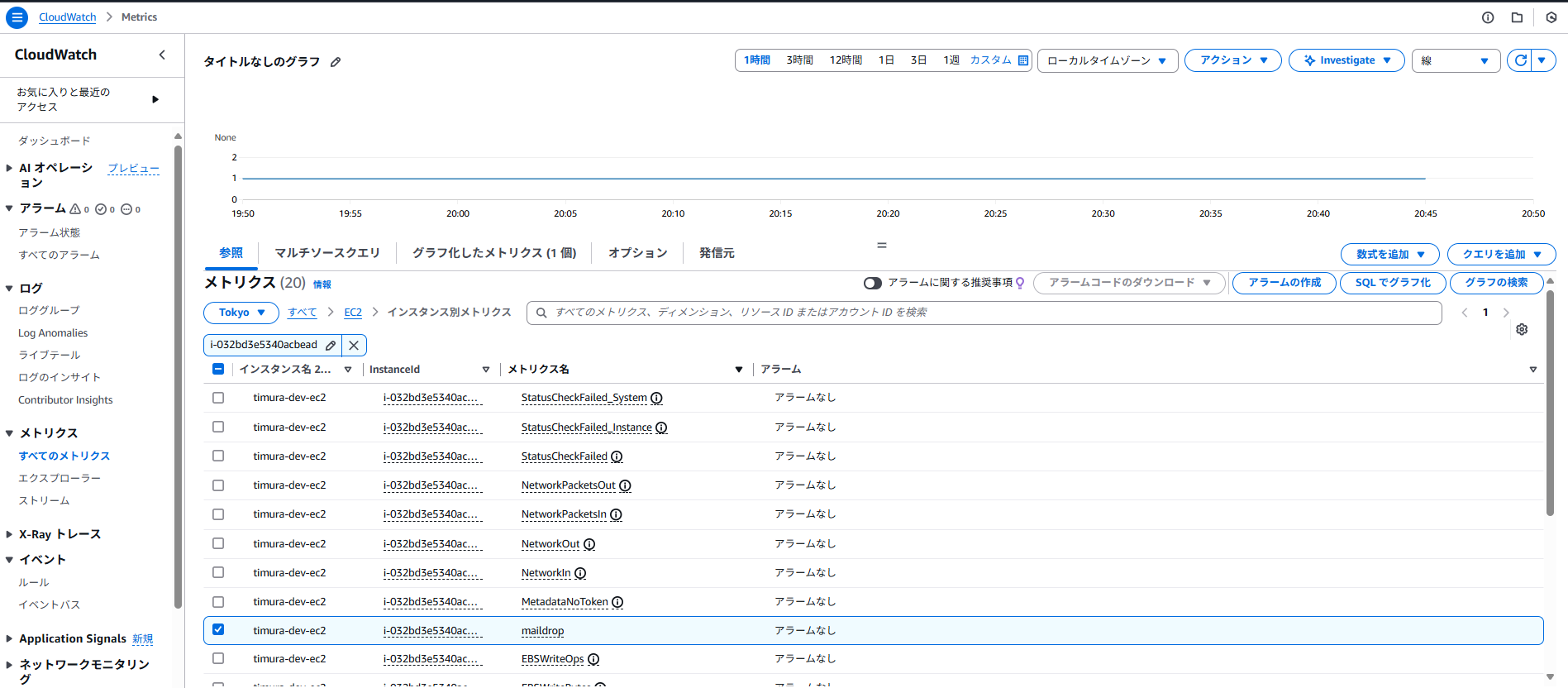Image resolution: width=1568 pixels, height=688 pixels.
Task: Toggle the select-all metrics checkbox
Action: click(x=218, y=369)
